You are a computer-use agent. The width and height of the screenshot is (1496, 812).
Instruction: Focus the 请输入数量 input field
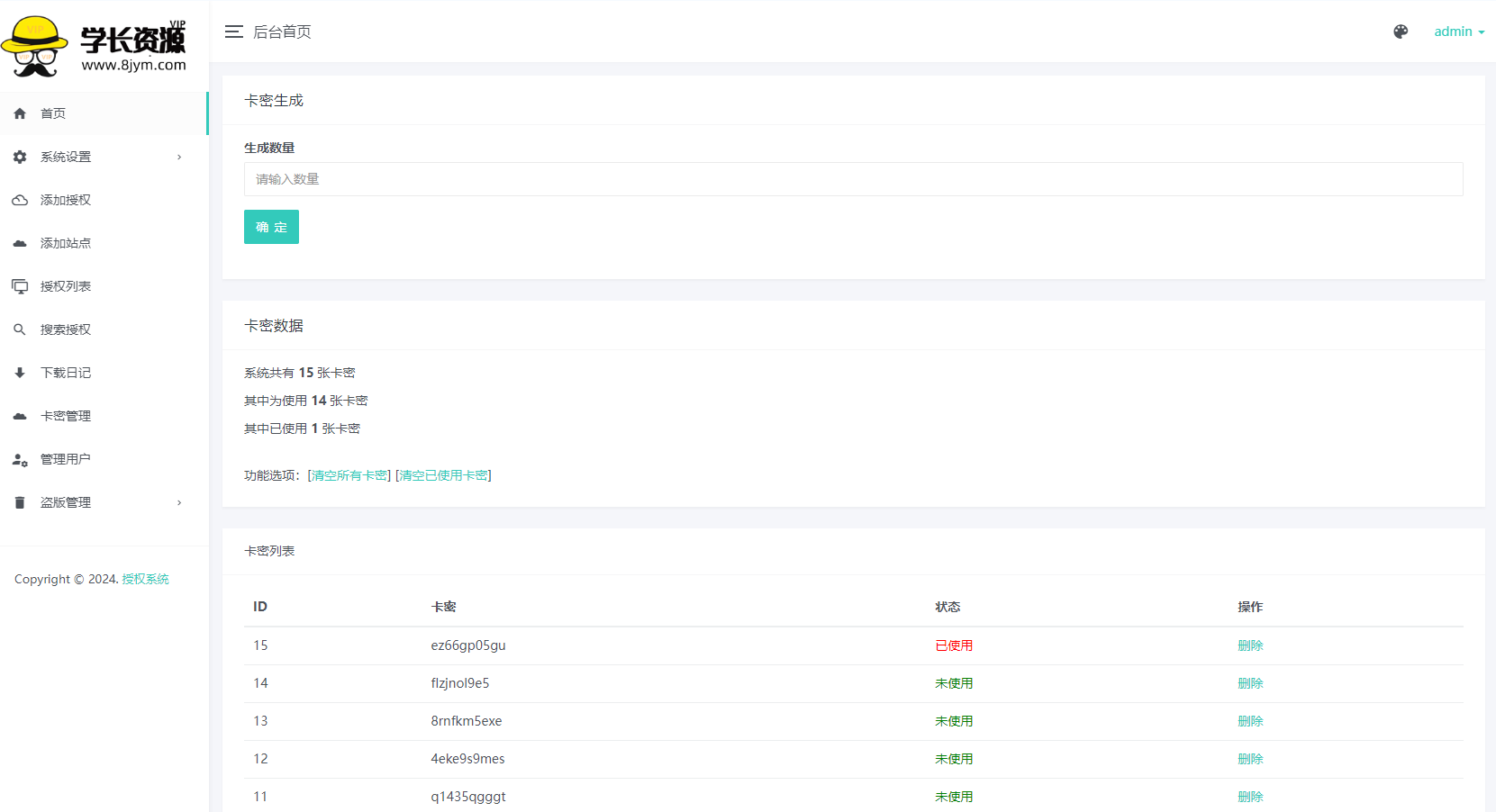[x=853, y=179]
